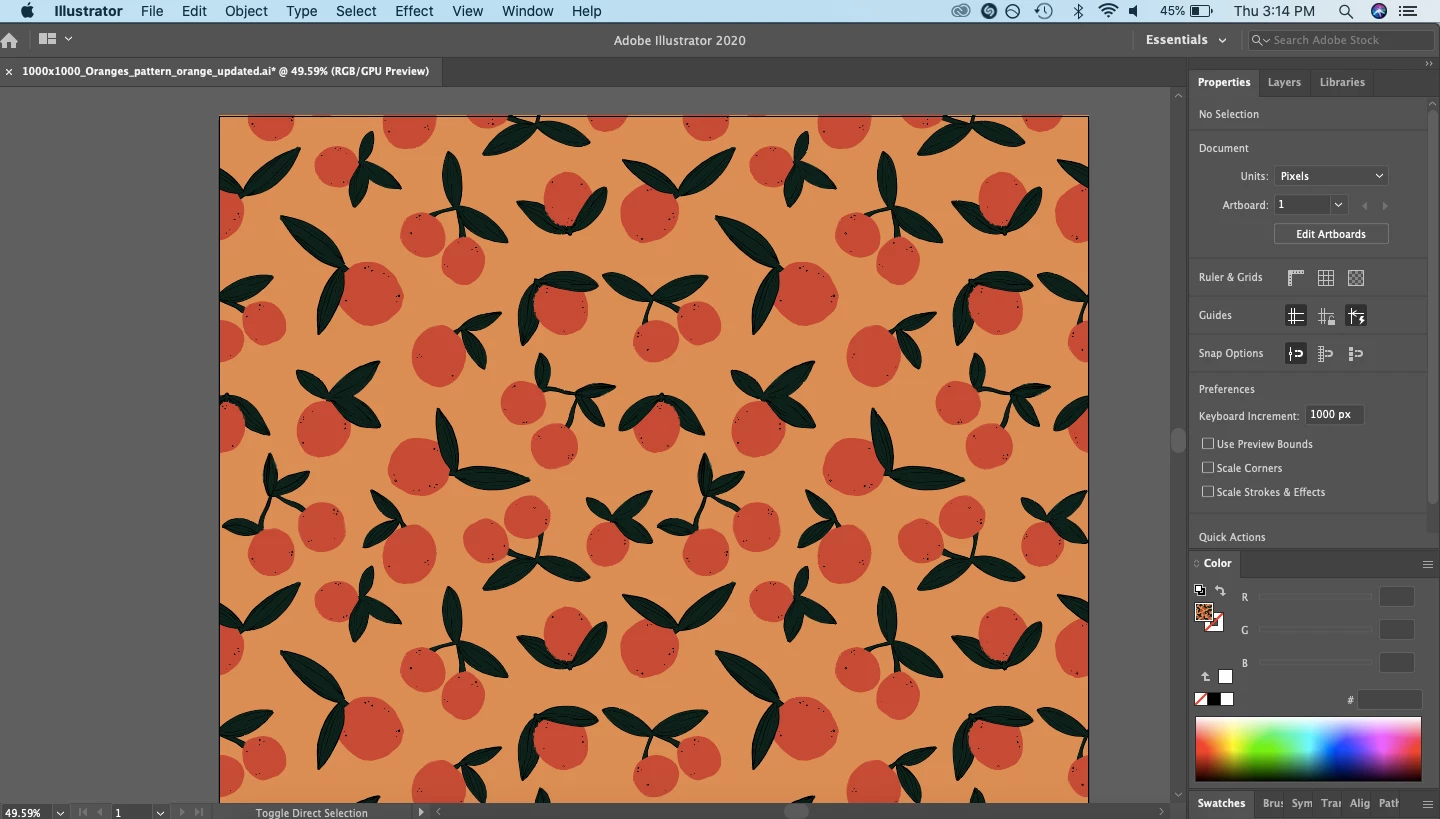Go to the Home screen icon

(10, 41)
